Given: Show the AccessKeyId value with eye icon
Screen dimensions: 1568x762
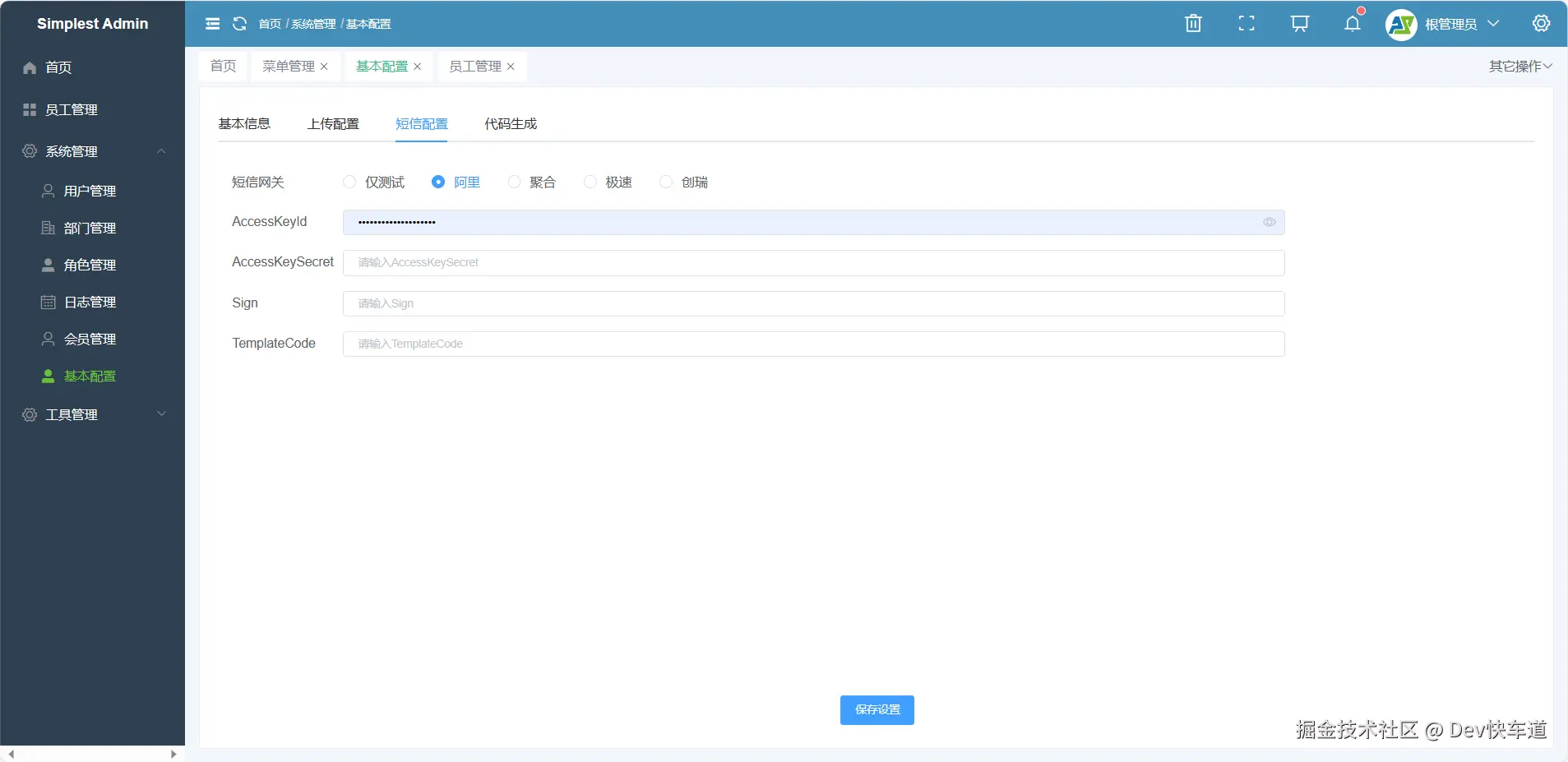Looking at the screenshot, I should pos(1270,222).
